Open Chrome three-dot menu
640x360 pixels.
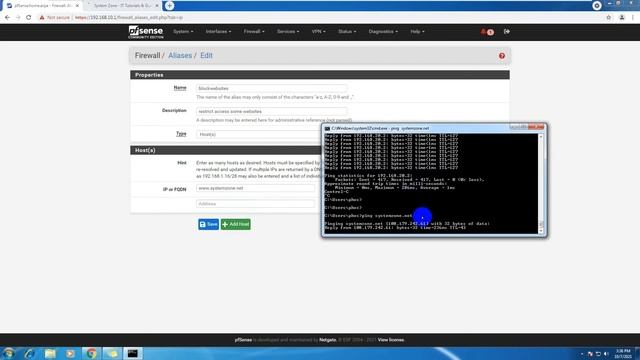click(x=633, y=18)
